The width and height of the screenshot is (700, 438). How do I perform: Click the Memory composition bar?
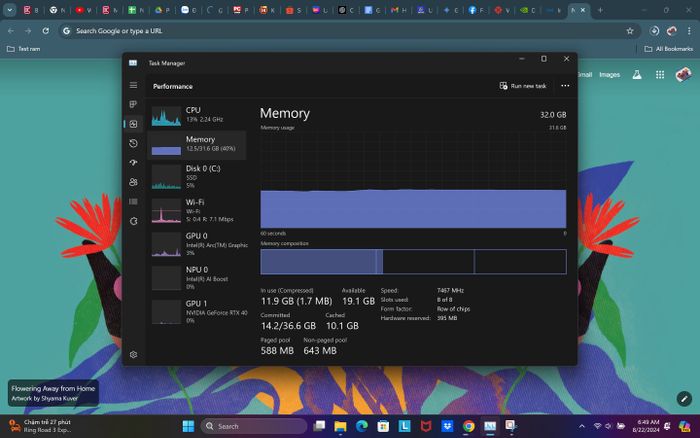tap(413, 262)
